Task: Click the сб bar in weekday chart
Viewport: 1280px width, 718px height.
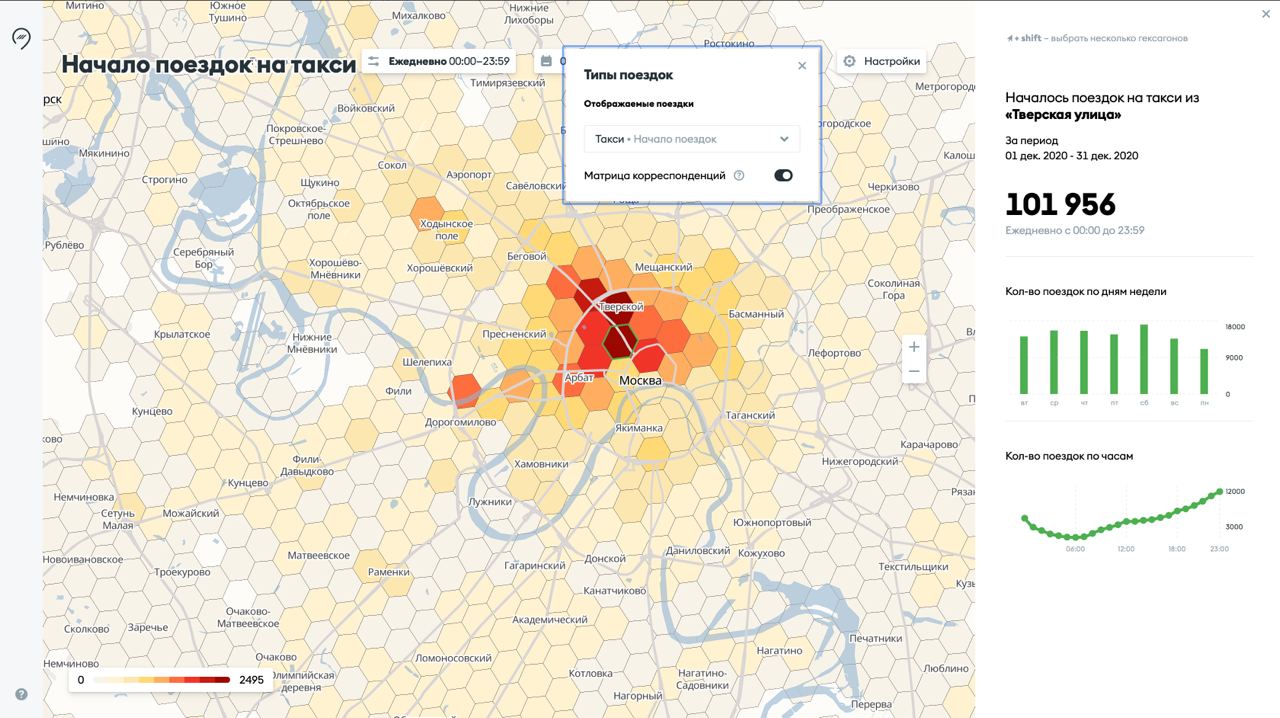Action: pyautogui.click(x=1144, y=359)
